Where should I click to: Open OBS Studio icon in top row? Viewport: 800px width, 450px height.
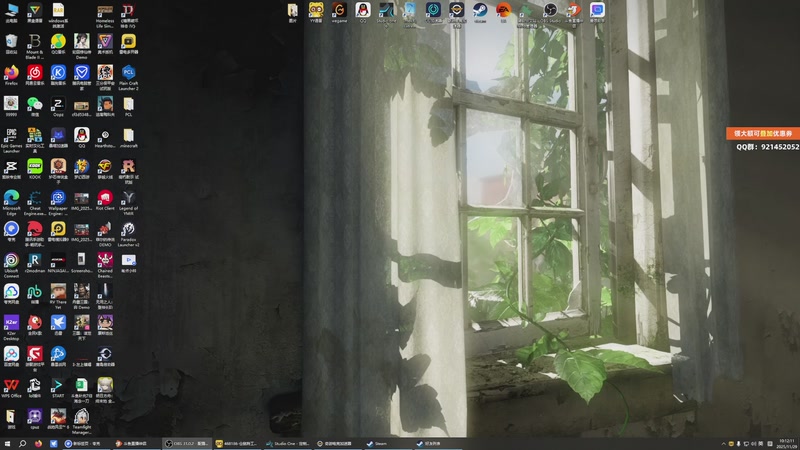(550, 12)
